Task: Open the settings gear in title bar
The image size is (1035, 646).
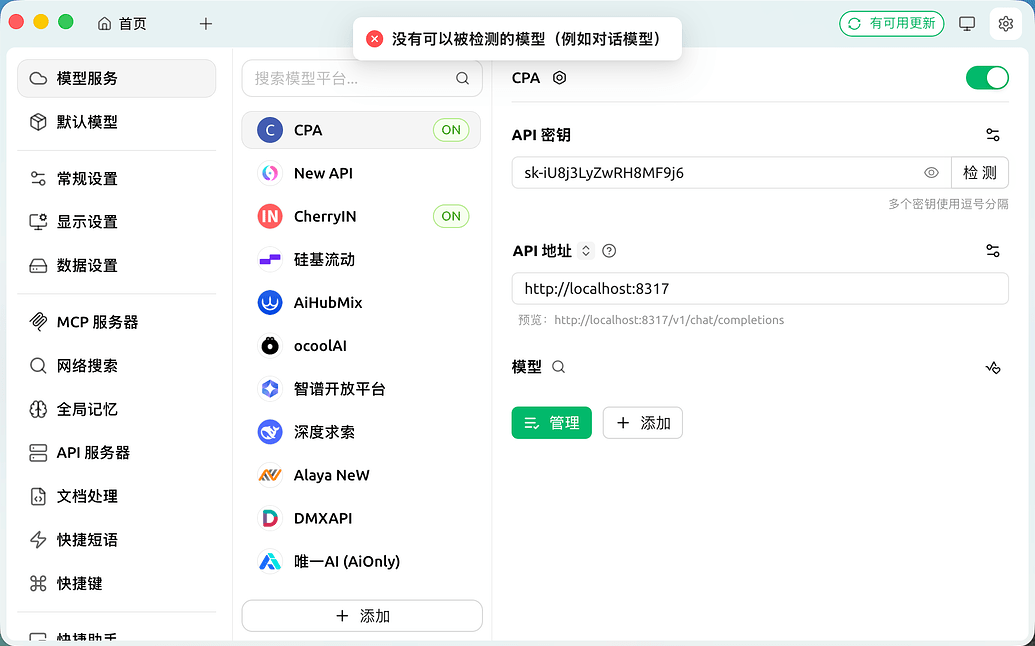Action: tap(1005, 24)
